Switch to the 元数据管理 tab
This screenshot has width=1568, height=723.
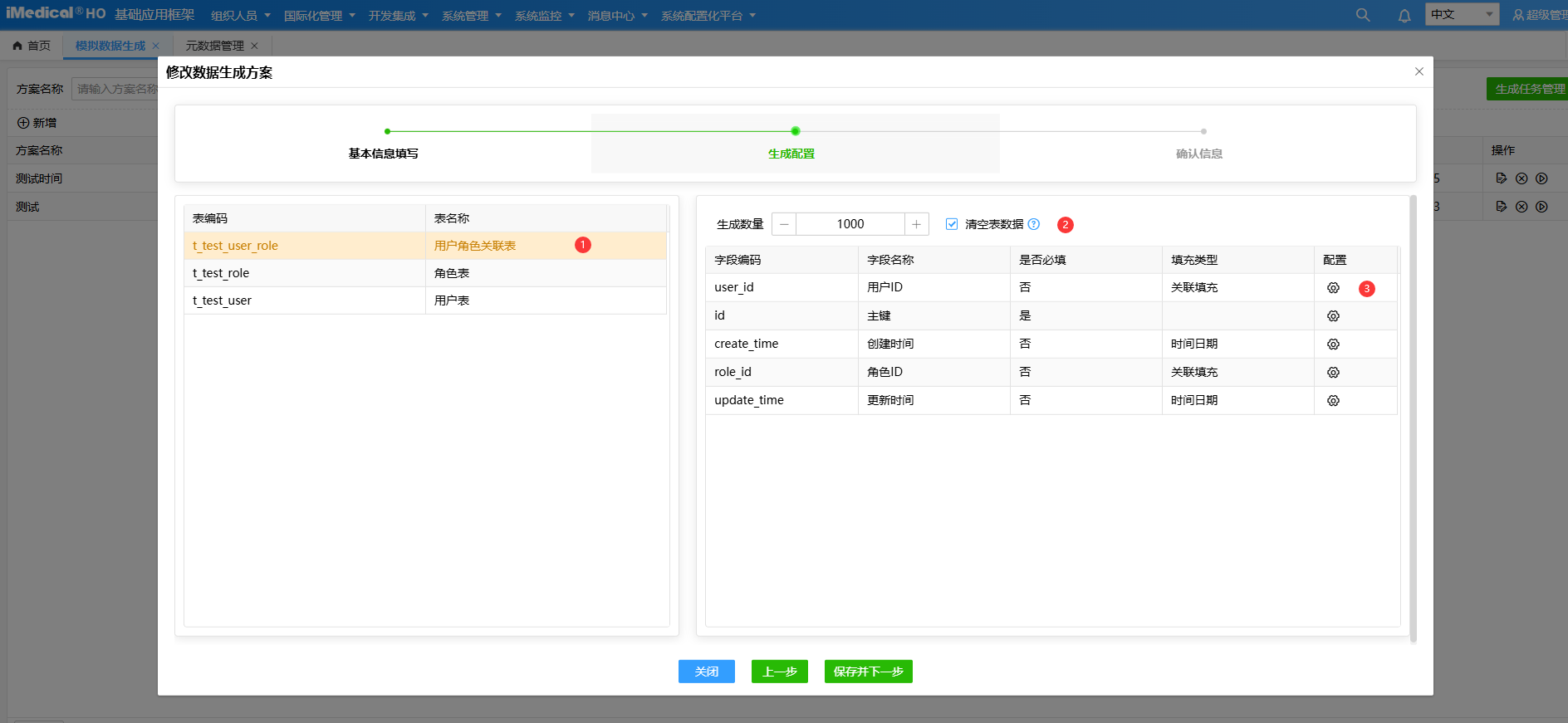click(215, 46)
